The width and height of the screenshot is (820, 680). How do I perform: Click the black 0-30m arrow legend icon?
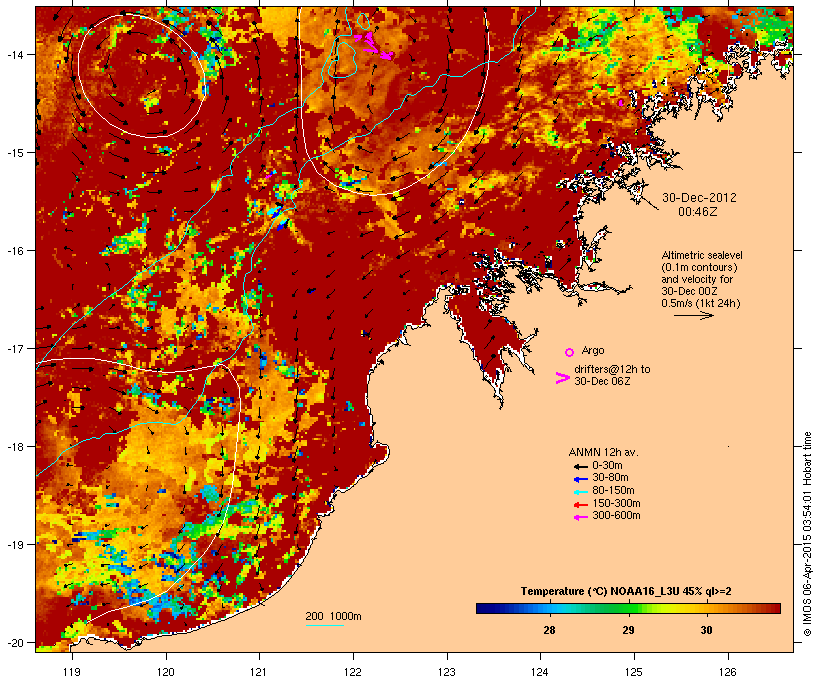(x=581, y=466)
